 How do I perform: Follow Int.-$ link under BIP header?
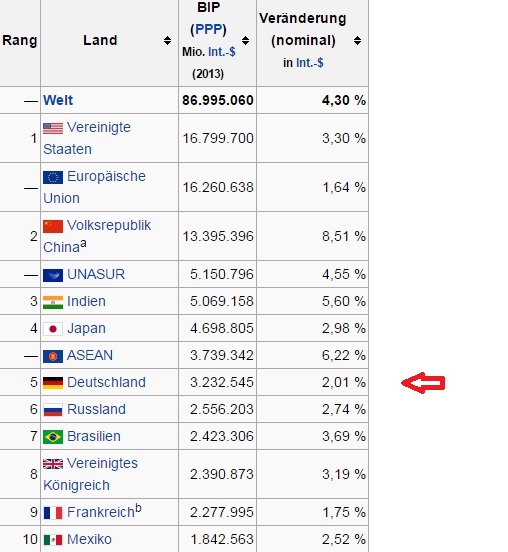(x=222, y=52)
